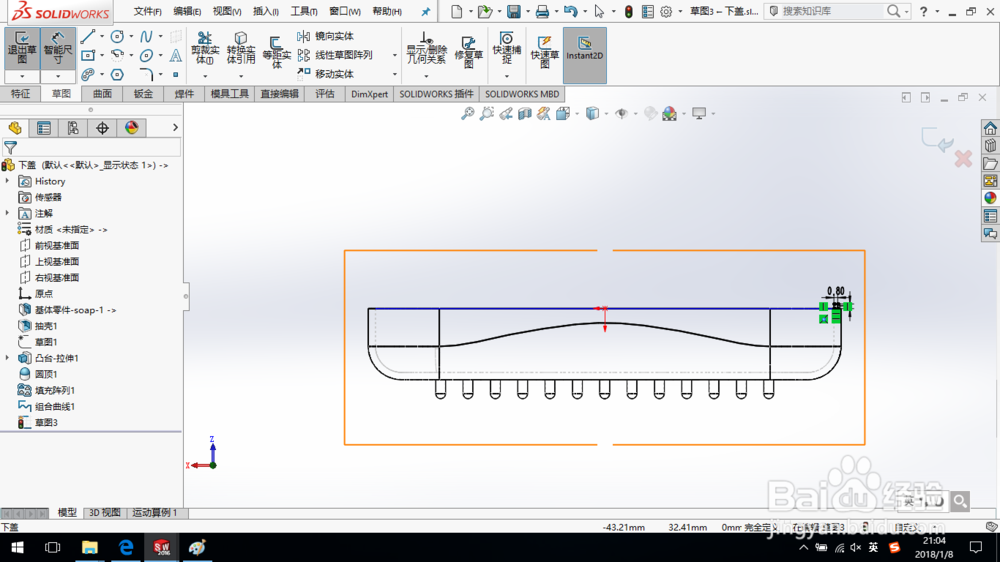This screenshot has width=1000, height=562.
Task: Click the 线性草图阵列 button
Action: (x=335, y=55)
